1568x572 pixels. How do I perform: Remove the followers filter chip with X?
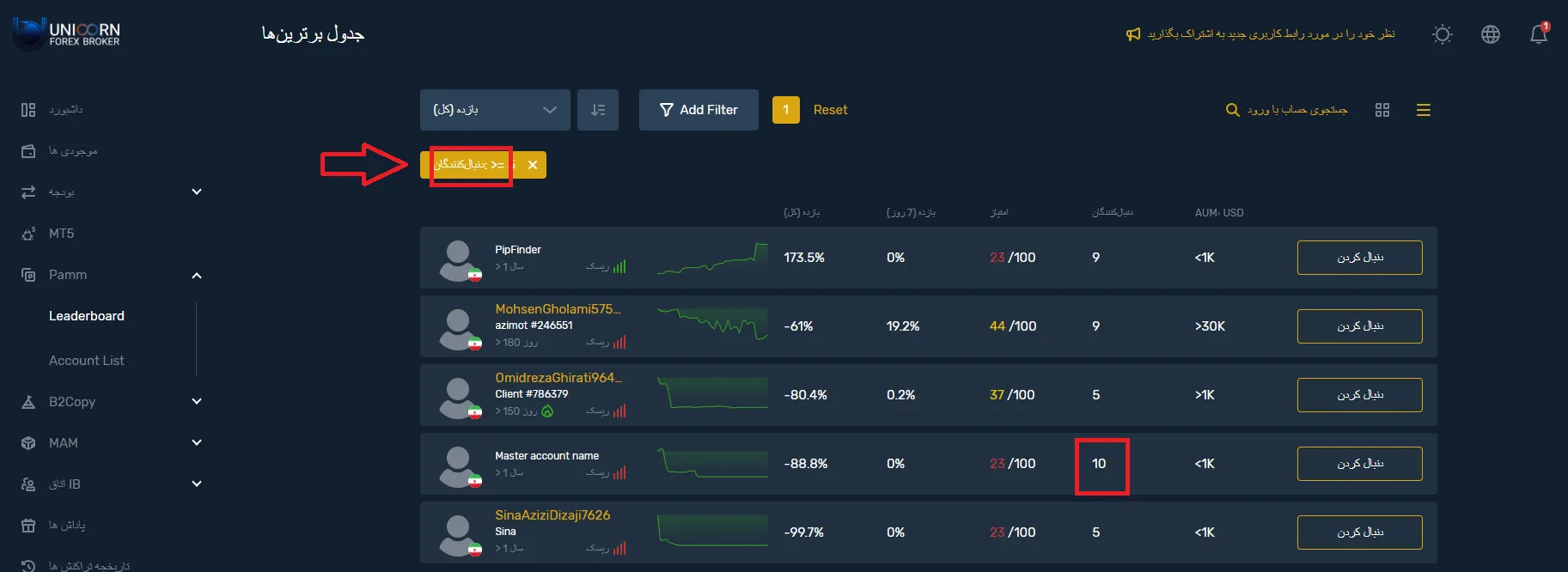(533, 165)
